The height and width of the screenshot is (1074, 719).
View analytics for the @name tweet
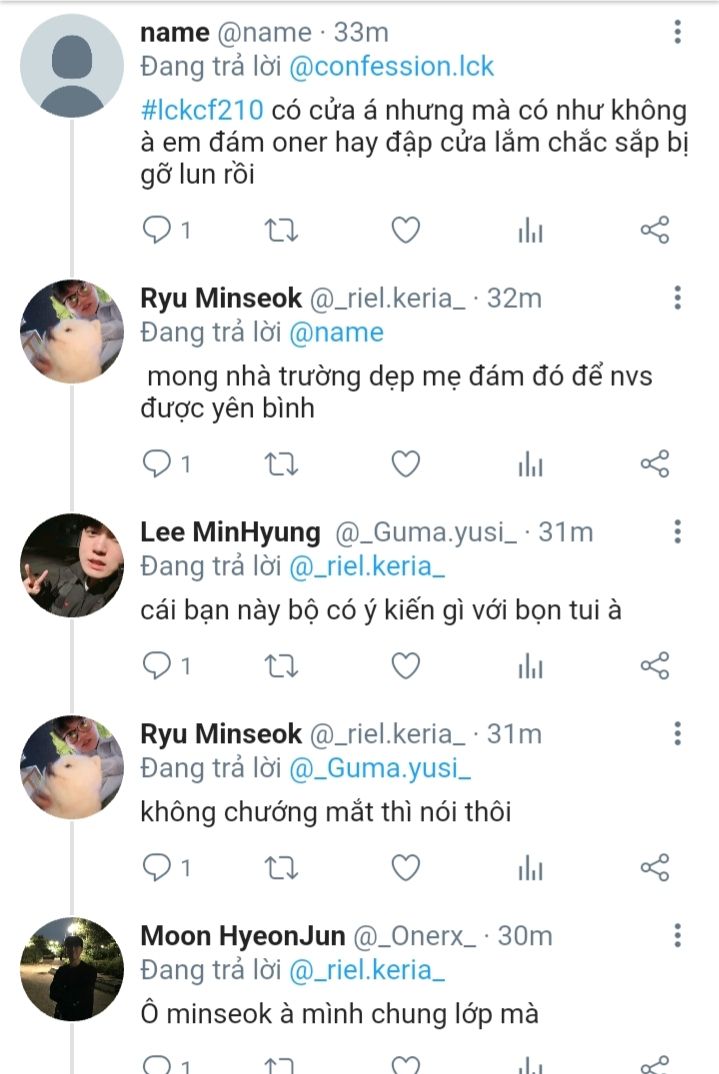tap(530, 232)
